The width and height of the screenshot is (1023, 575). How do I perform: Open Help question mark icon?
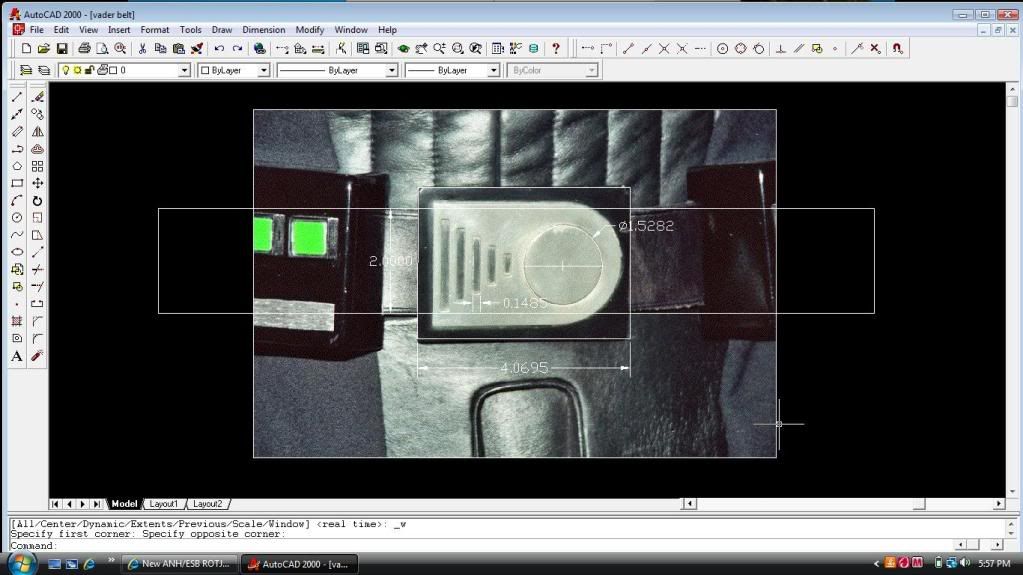(x=556, y=48)
